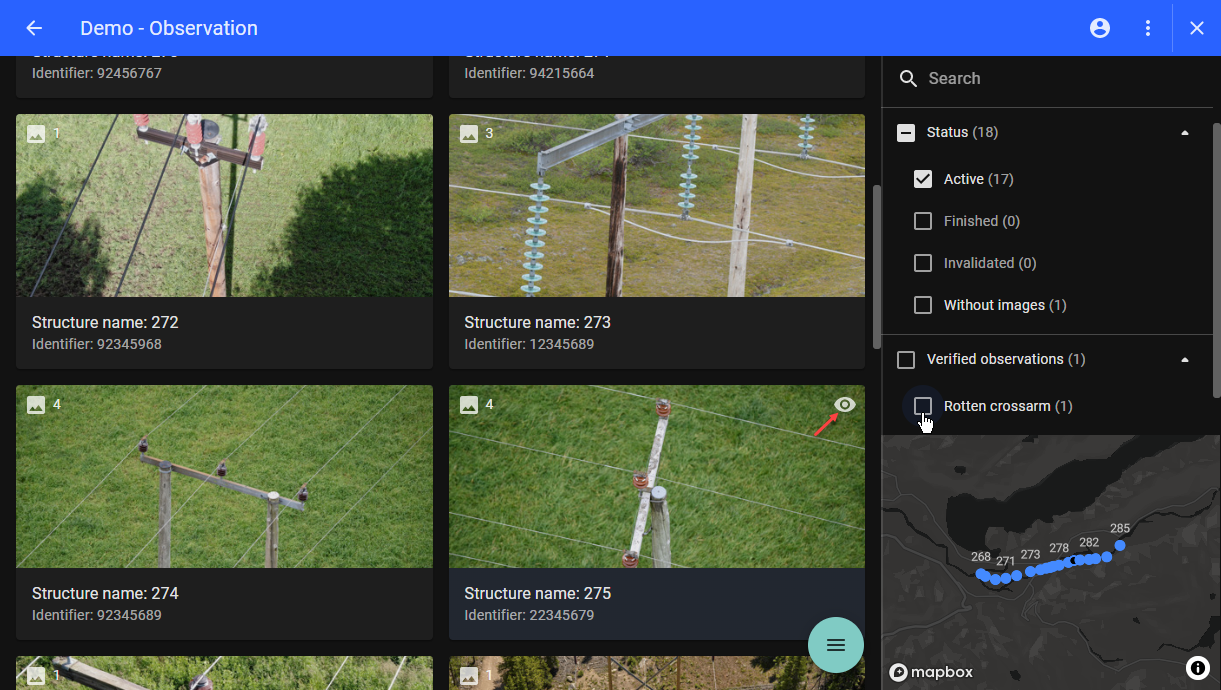
Task: Tick the Without images checkbox
Action: [x=923, y=305]
